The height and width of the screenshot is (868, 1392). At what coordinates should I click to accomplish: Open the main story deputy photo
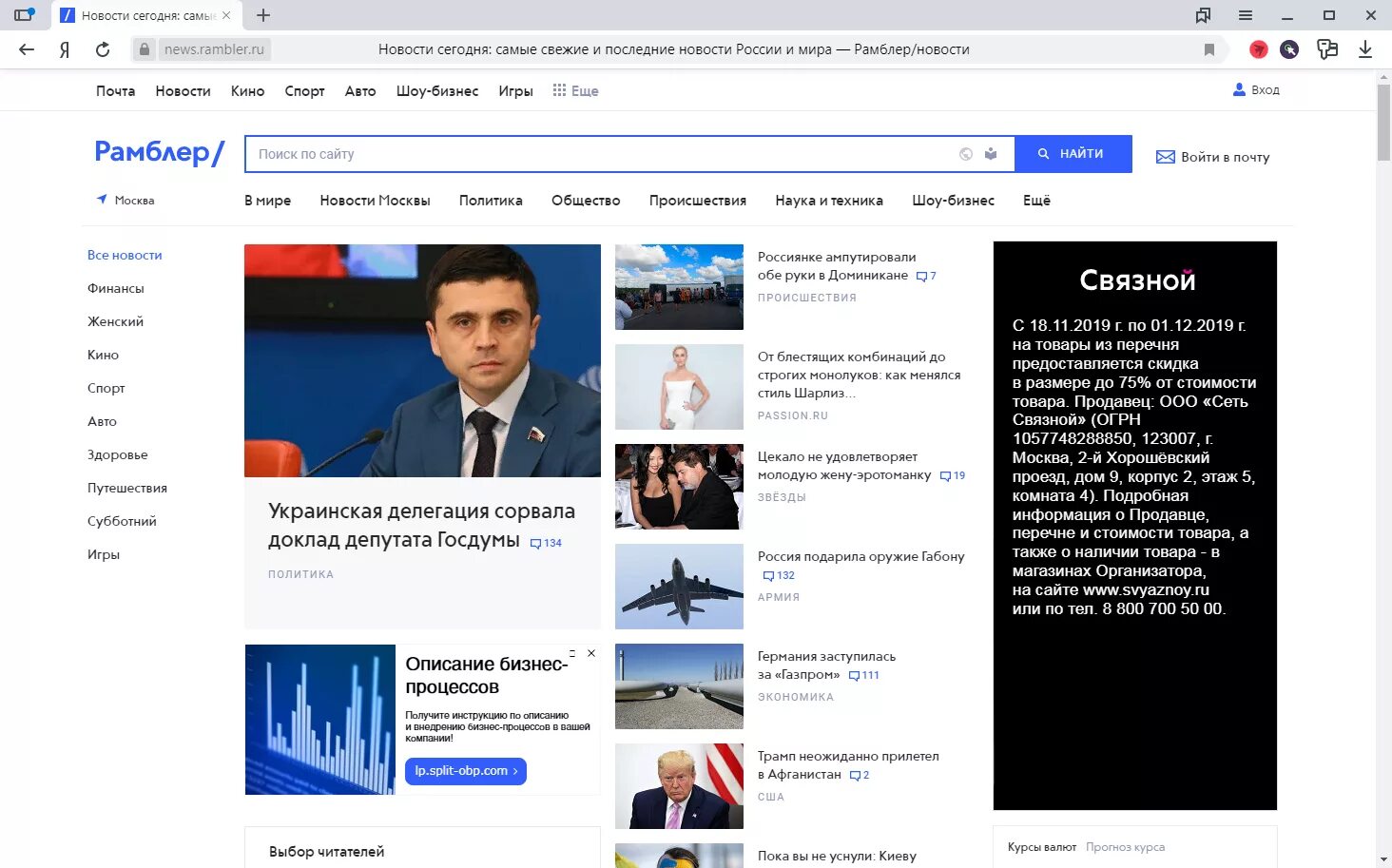point(422,361)
